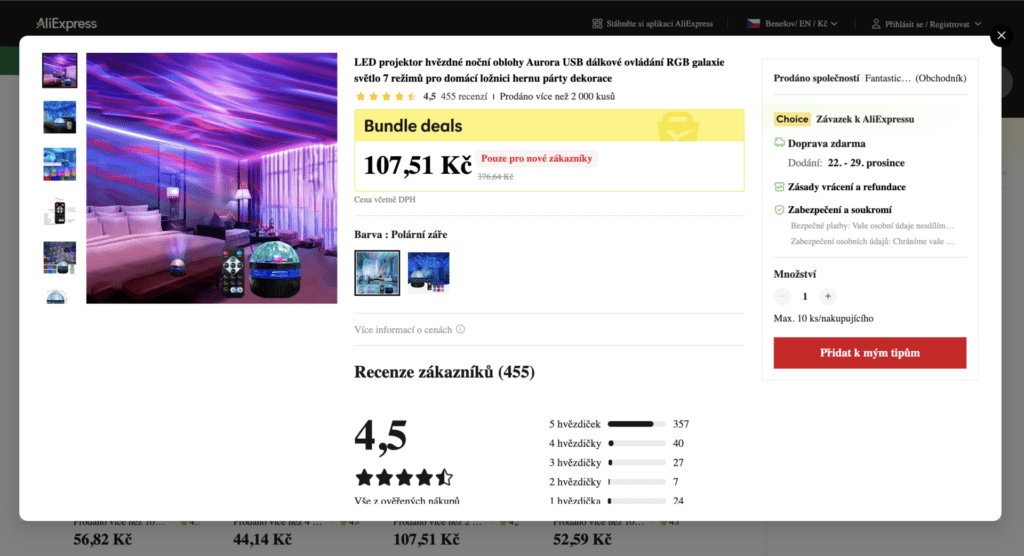Click the plus icon to increase quantity
Image resolution: width=1024 pixels, height=556 pixels.
[x=828, y=296]
